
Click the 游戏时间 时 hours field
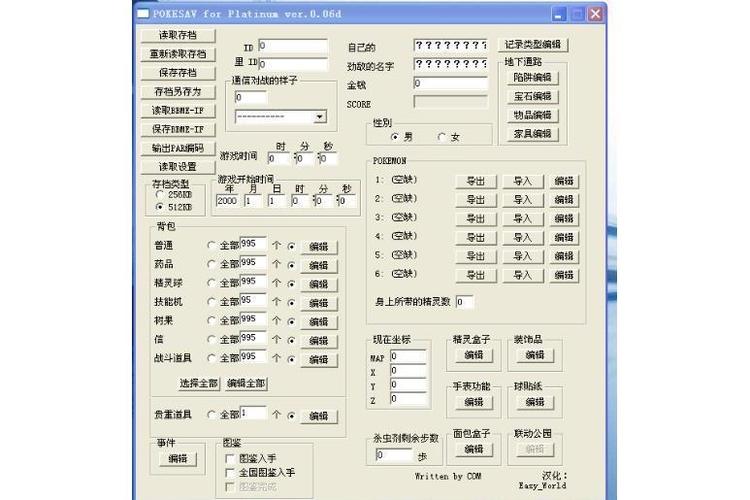pyautogui.click(x=279, y=159)
